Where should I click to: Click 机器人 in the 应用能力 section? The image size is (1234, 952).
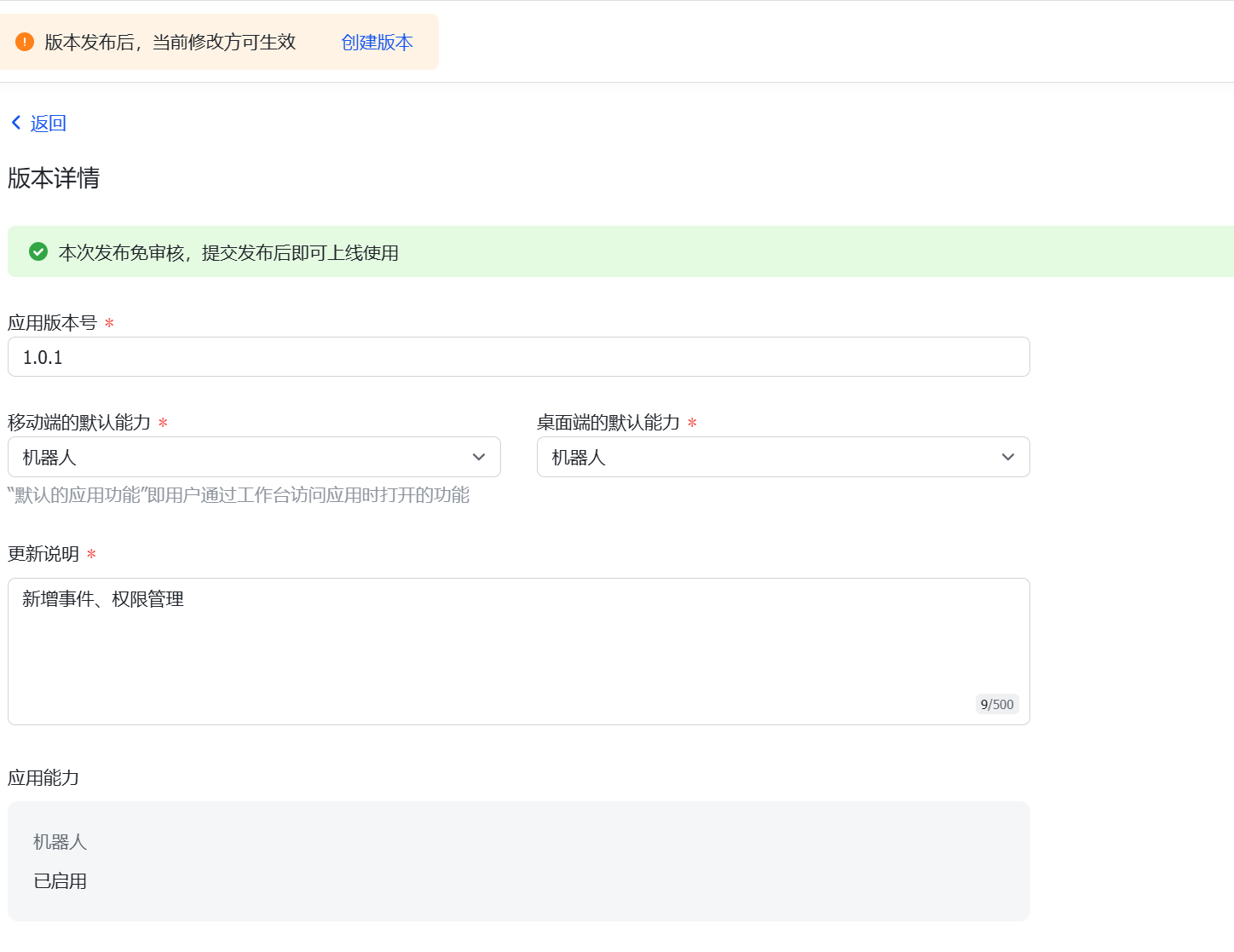tap(59, 842)
